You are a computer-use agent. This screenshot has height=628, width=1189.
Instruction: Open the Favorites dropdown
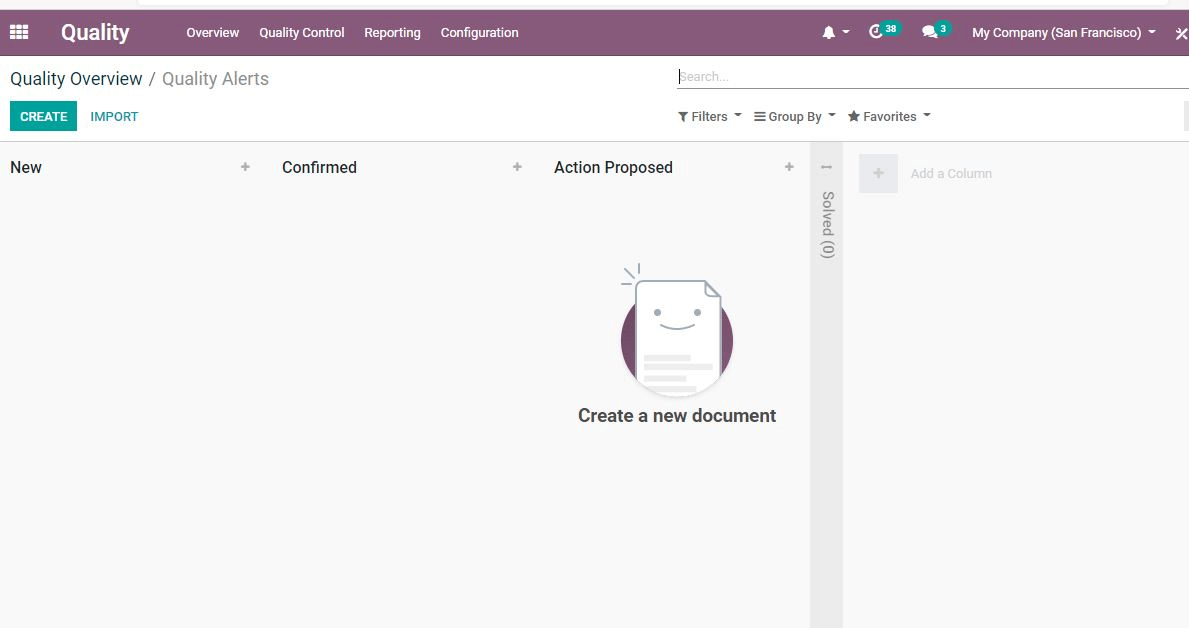click(889, 116)
